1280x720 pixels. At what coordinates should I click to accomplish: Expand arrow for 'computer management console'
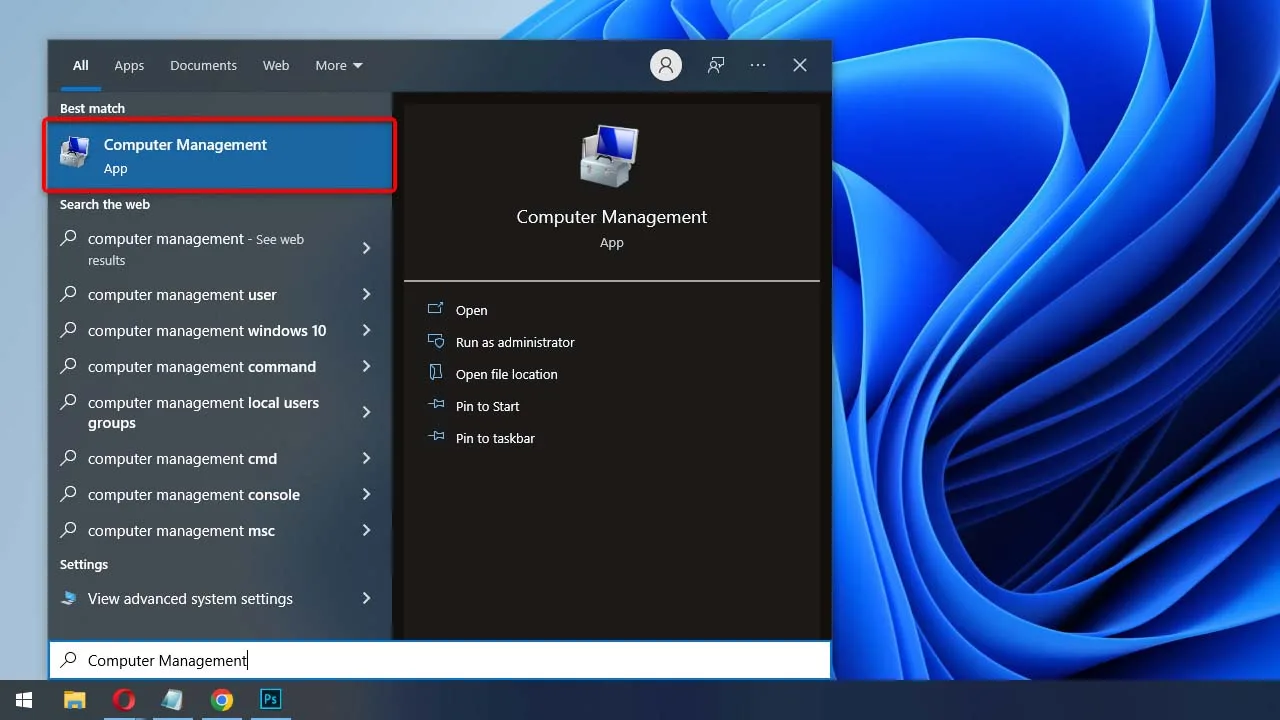click(x=366, y=494)
